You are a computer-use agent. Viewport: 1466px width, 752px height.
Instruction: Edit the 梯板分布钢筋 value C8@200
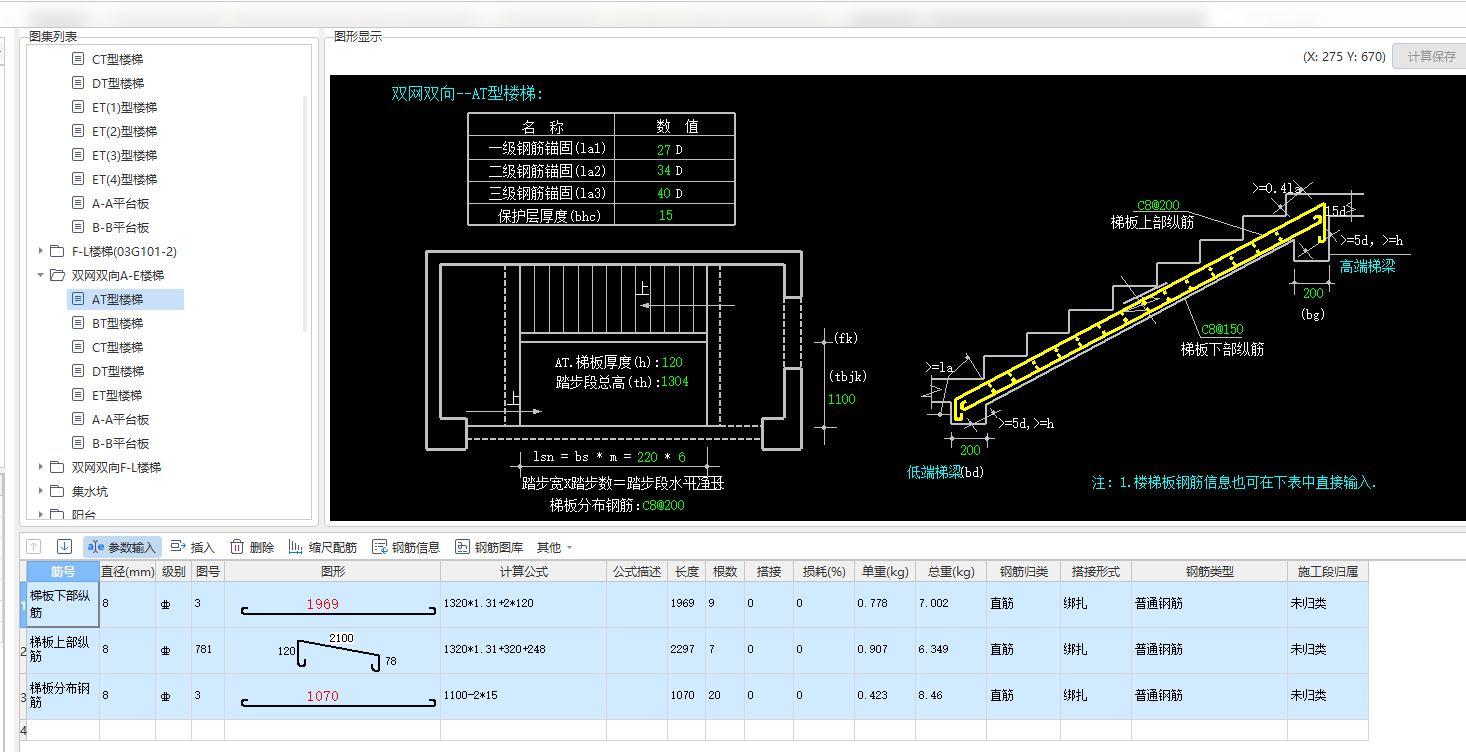[x=664, y=506]
